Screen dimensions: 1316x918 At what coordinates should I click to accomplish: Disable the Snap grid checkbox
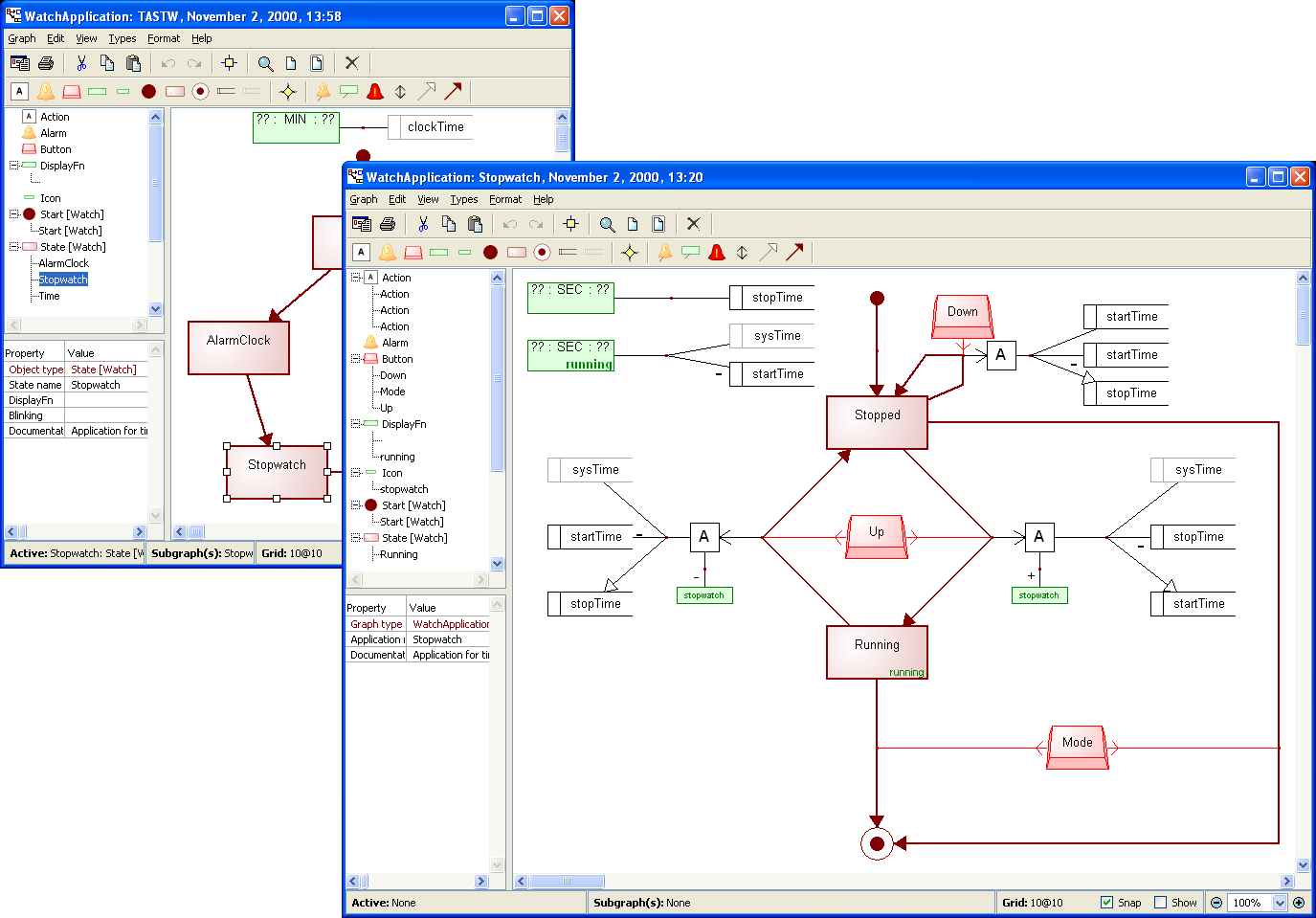pyautogui.click(x=1107, y=903)
